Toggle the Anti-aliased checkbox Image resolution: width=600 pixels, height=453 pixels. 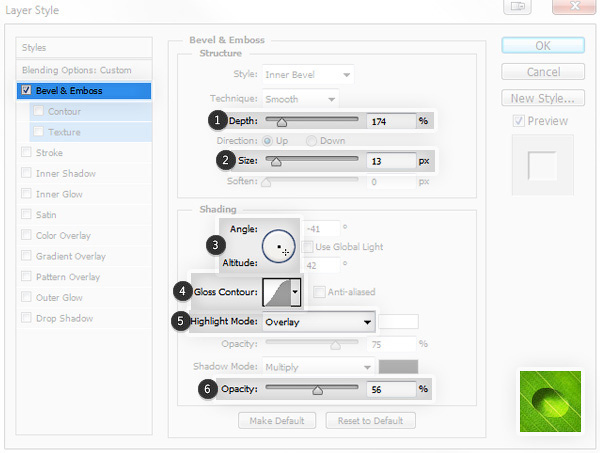[319, 292]
